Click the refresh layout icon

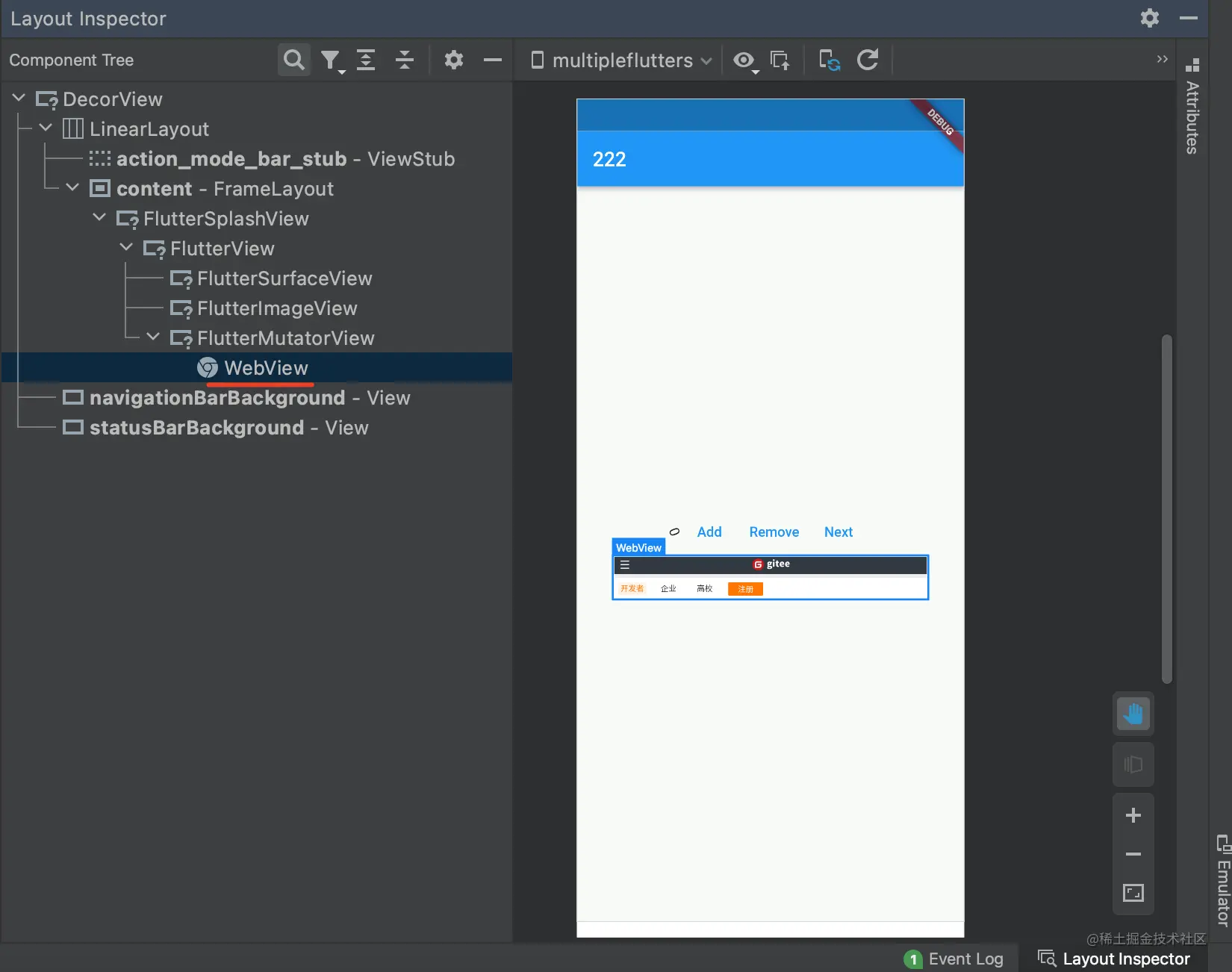tap(868, 60)
